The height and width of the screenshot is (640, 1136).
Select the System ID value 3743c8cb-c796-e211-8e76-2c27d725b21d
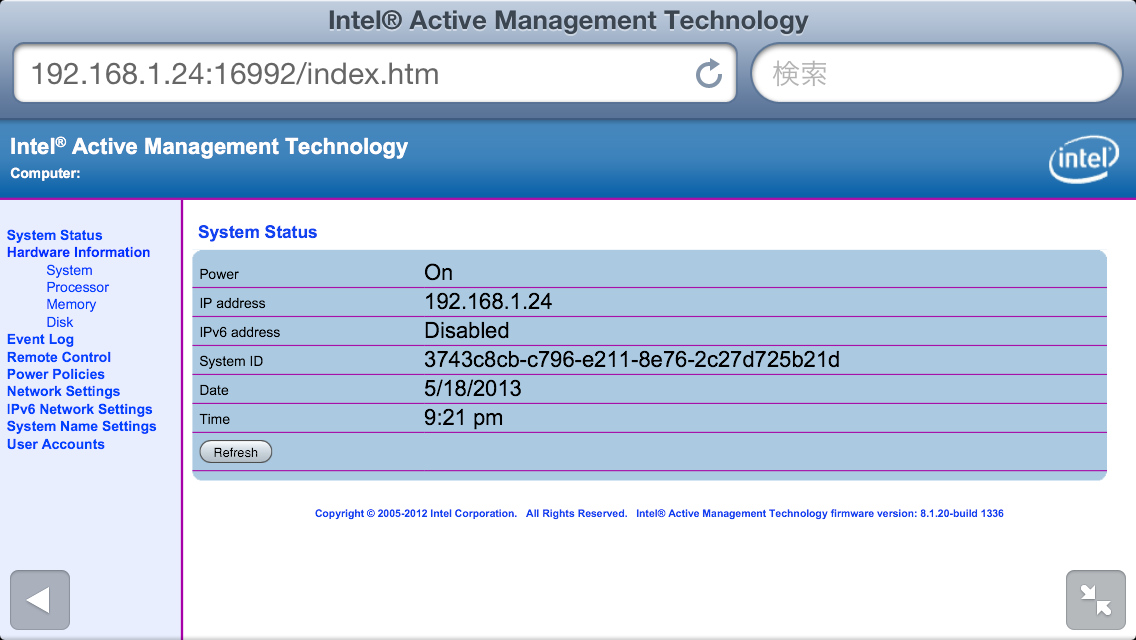click(x=632, y=360)
